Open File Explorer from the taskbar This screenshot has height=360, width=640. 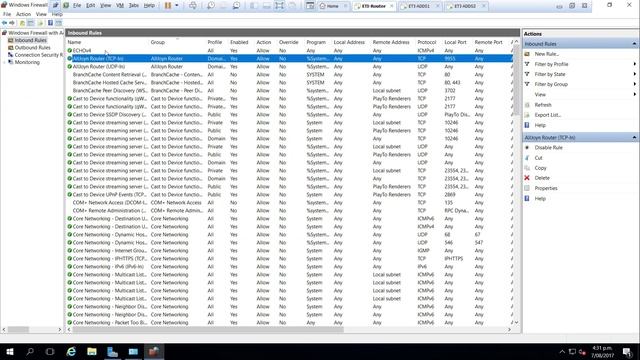point(92,351)
